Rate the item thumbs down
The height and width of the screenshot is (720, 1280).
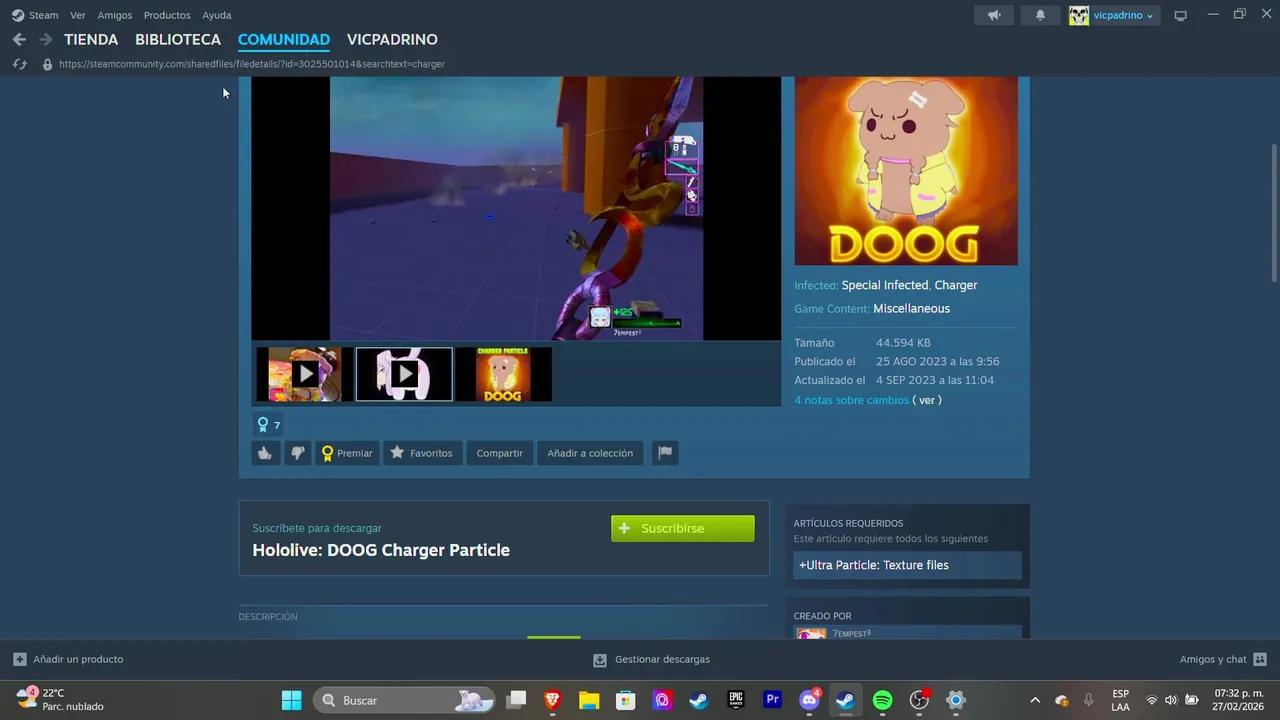(x=297, y=453)
